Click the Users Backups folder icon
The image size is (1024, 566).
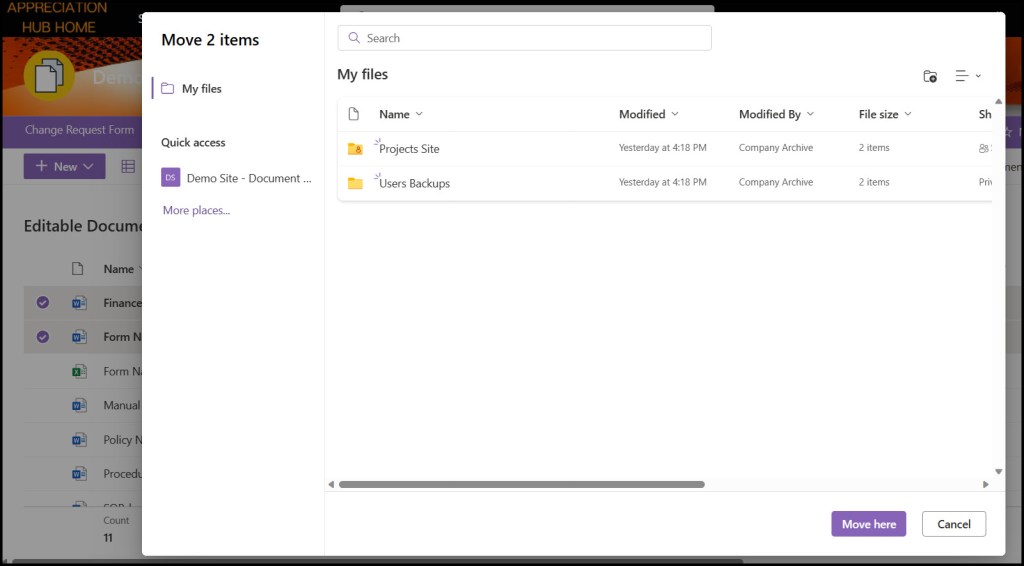click(x=355, y=183)
